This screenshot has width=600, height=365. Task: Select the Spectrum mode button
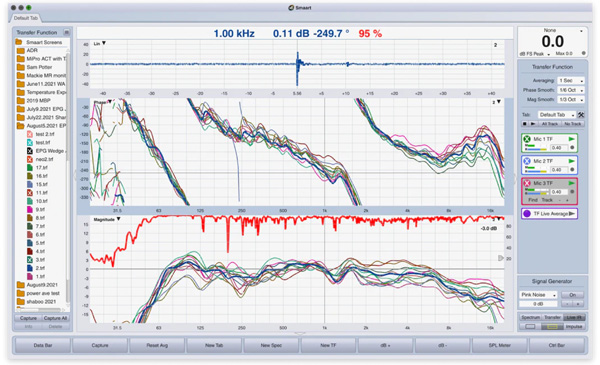coord(530,317)
